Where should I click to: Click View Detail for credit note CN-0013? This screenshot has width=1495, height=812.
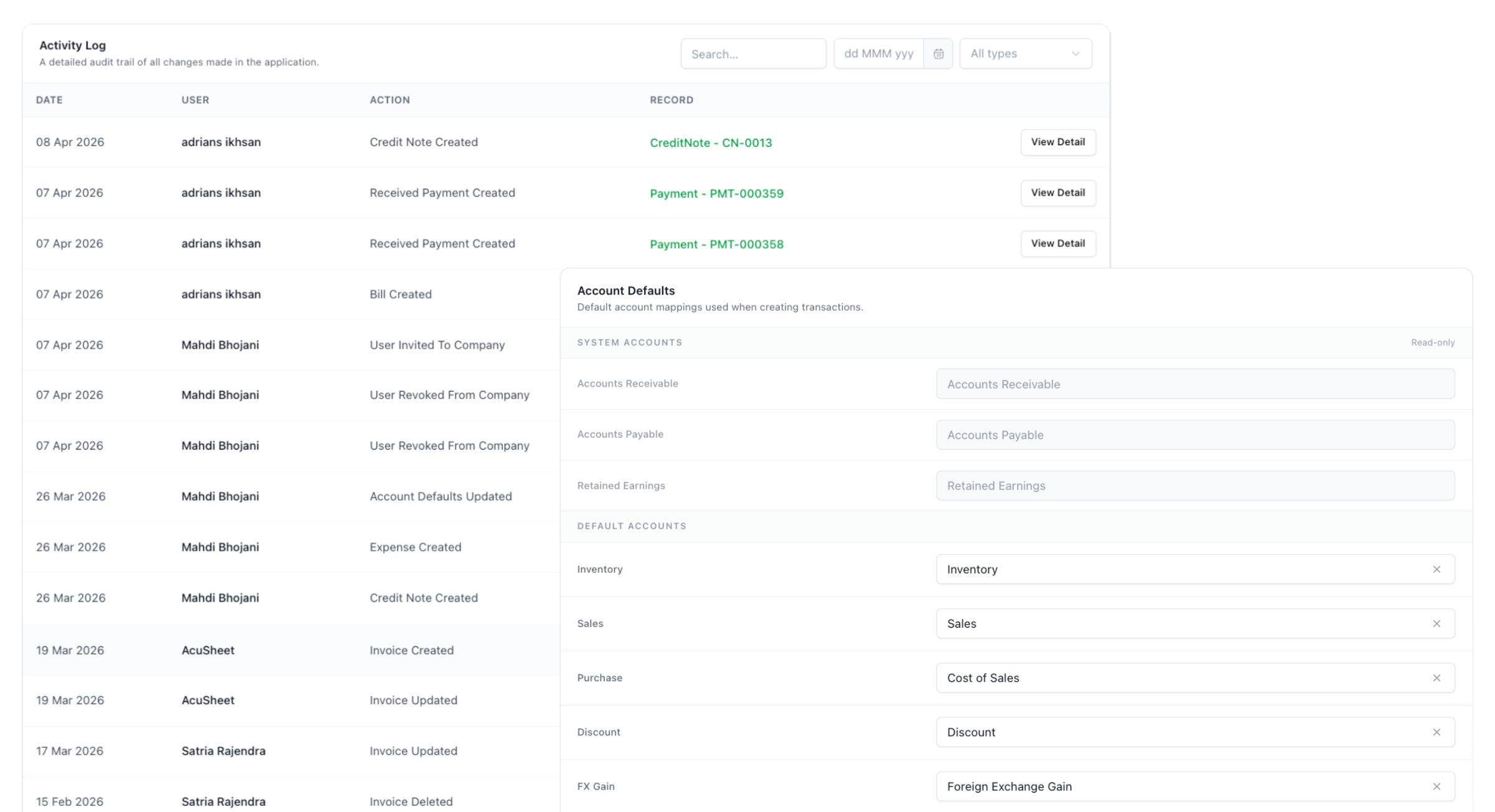1058,142
